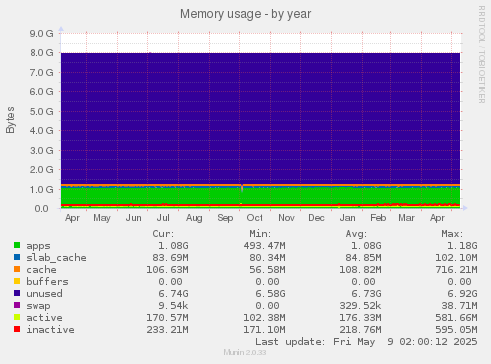Click the slab_cache current value 83.69M

pyautogui.click(x=170, y=258)
